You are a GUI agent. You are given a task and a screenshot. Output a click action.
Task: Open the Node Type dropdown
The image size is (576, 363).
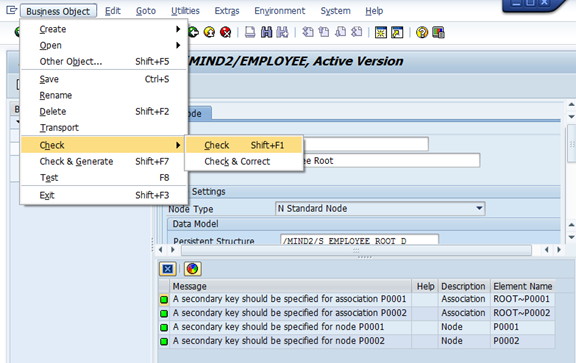[x=479, y=208]
